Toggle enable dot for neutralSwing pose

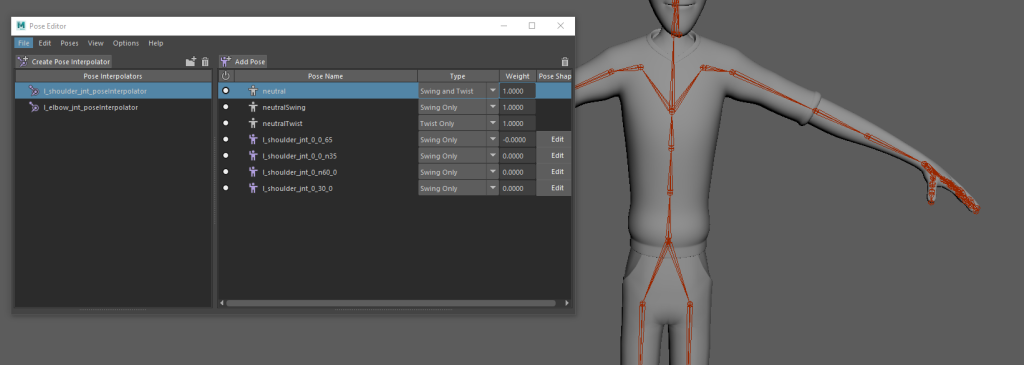click(x=226, y=107)
